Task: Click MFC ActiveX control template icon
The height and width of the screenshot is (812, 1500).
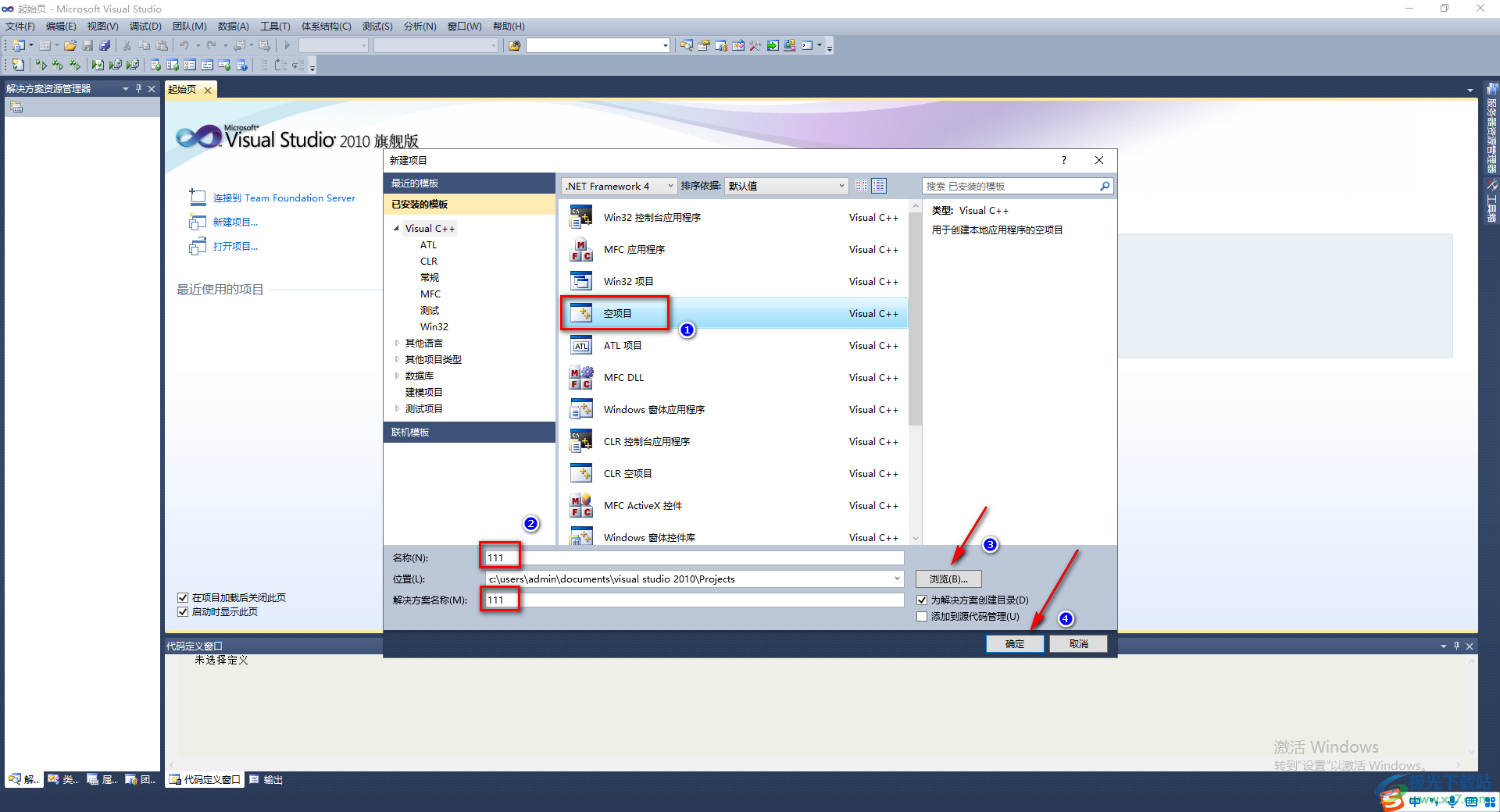Action: tap(581, 505)
